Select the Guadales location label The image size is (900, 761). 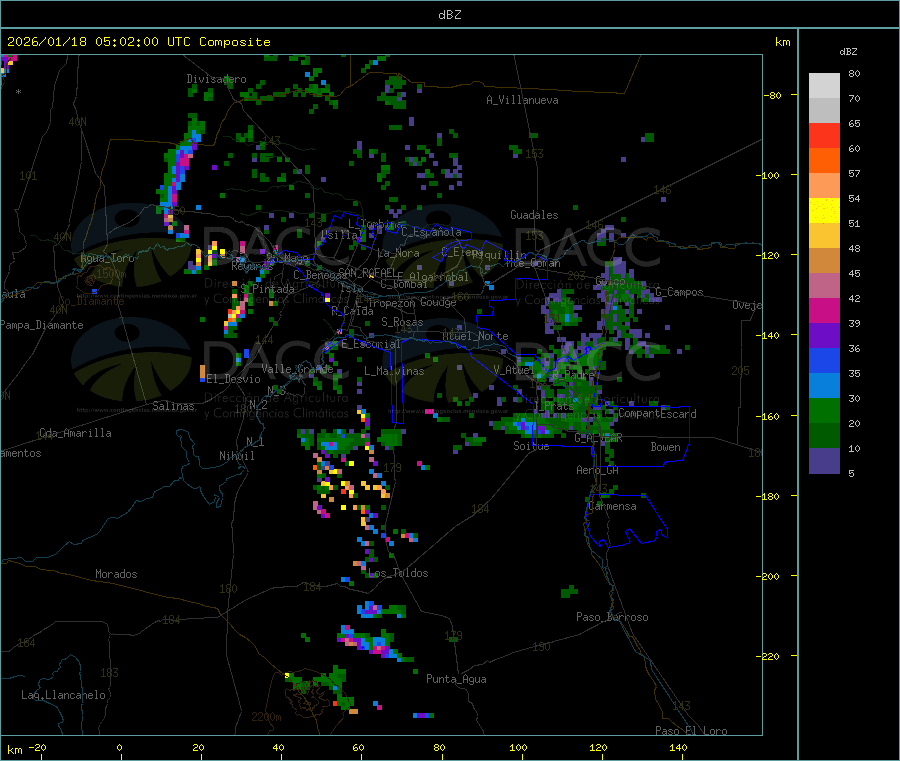point(534,215)
